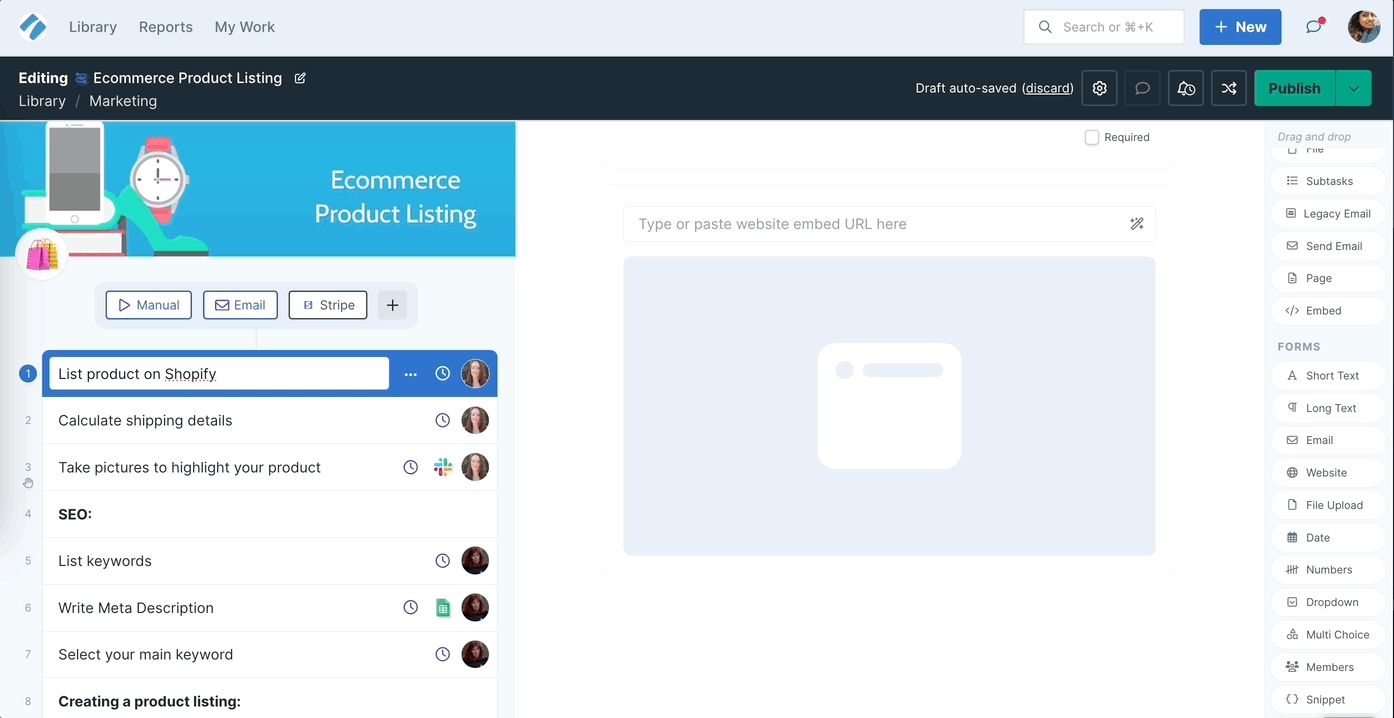Add a Date form field
The width and height of the screenshot is (1394, 718).
click(1328, 538)
